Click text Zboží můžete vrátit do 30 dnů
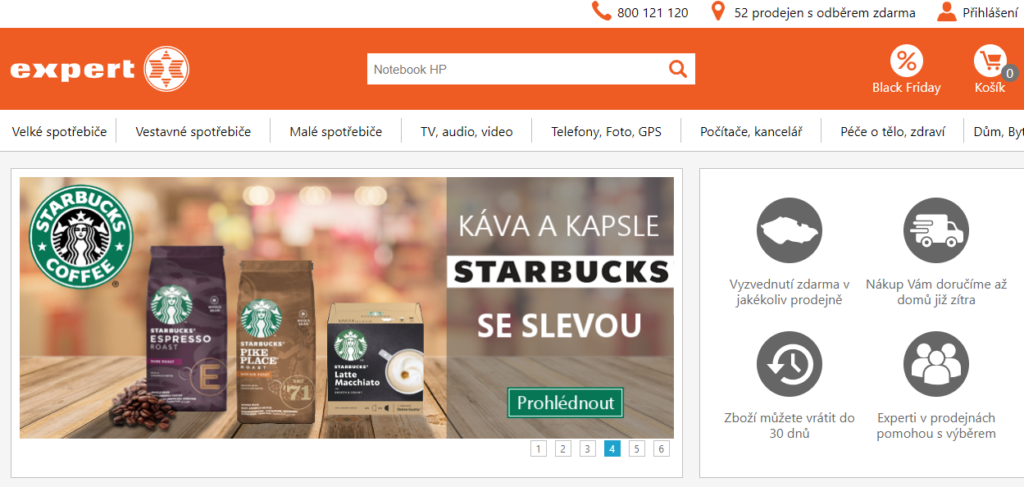This screenshot has width=1024, height=487. [790, 426]
